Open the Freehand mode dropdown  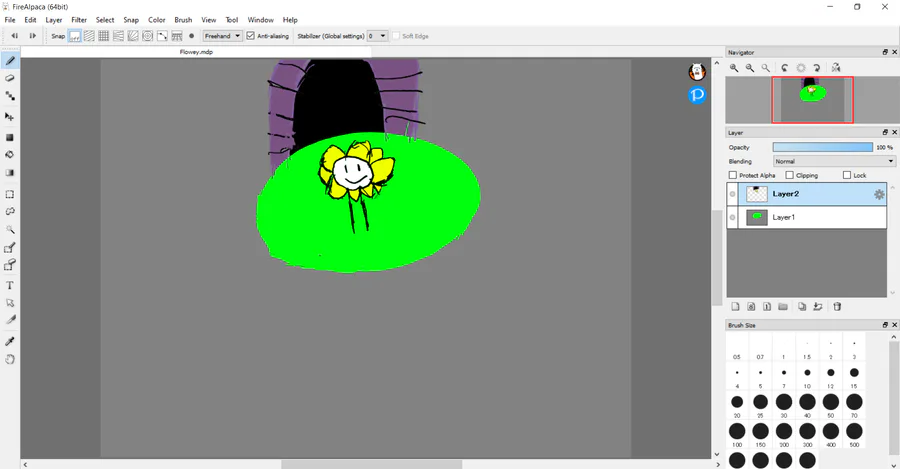223,36
